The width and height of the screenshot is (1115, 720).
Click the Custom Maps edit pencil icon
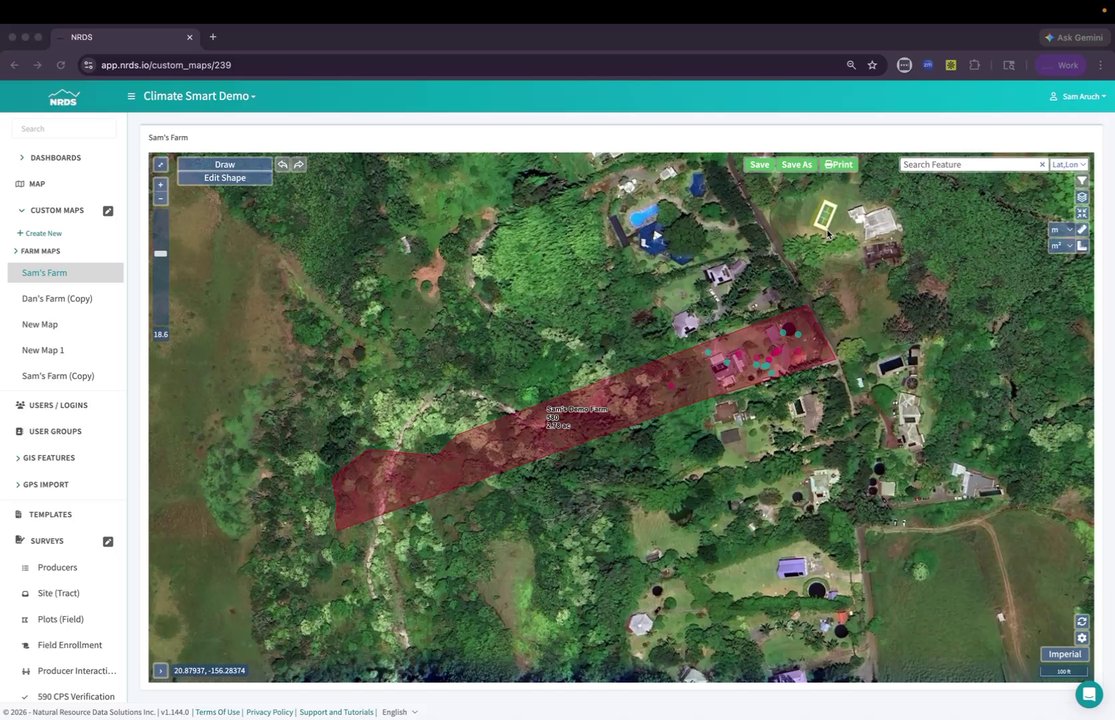tap(108, 211)
